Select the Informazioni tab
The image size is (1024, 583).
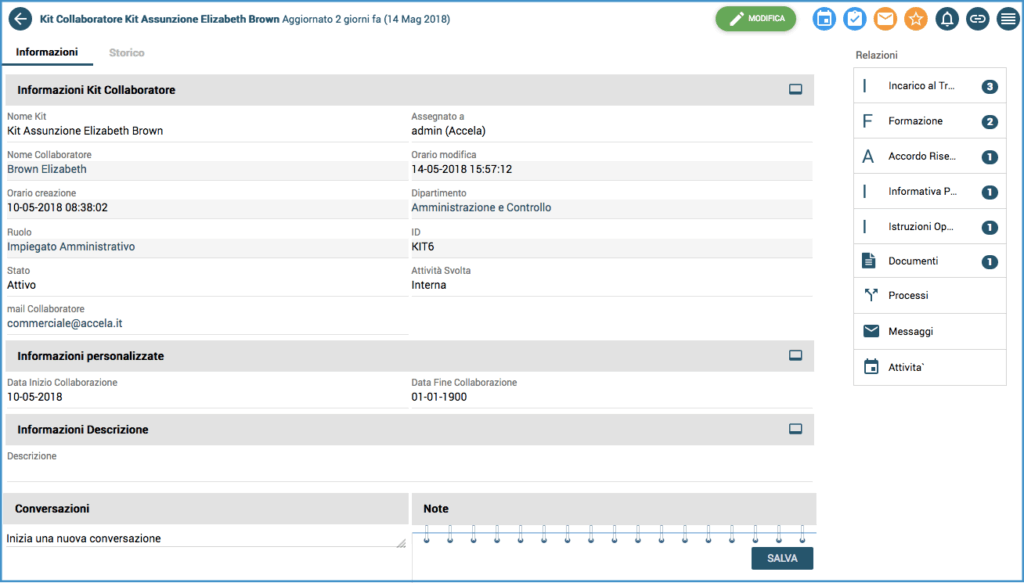(x=47, y=53)
